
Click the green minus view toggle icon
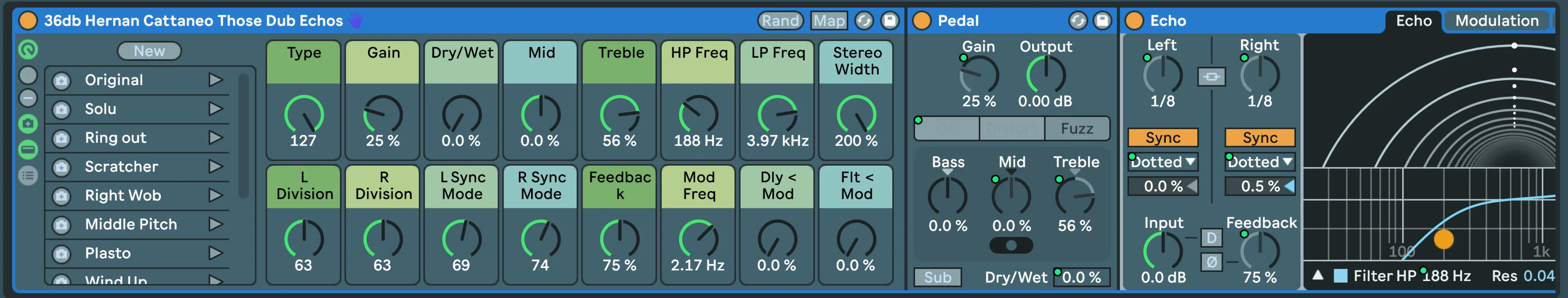click(28, 149)
